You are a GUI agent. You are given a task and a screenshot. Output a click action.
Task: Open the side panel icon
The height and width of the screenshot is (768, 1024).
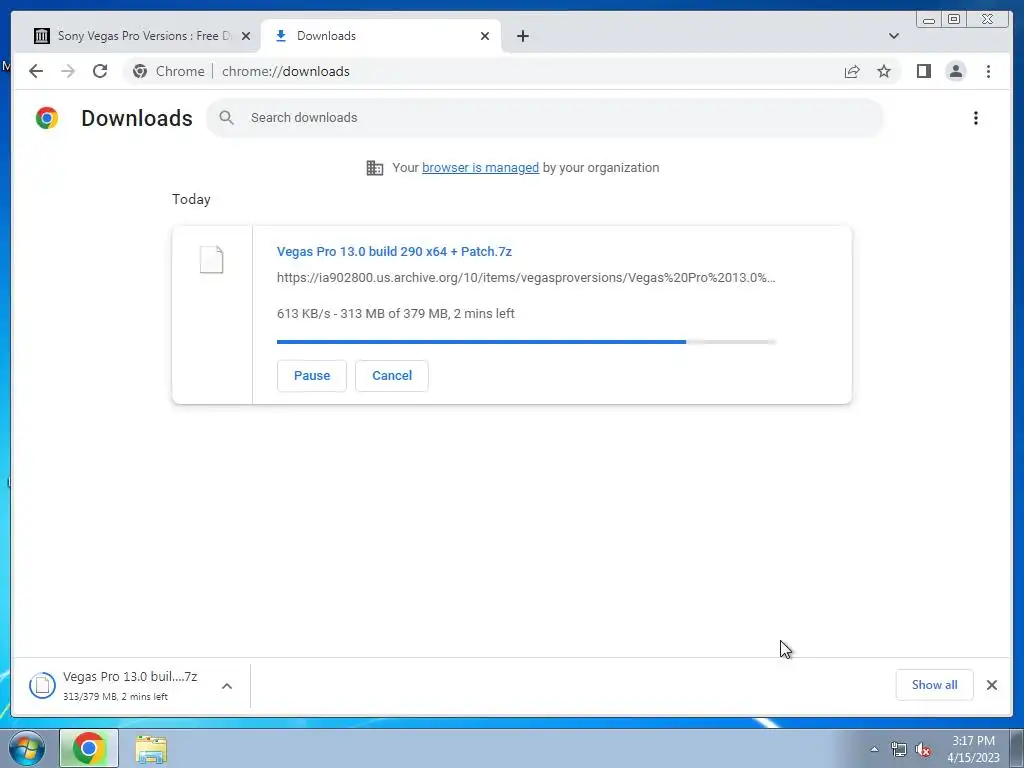click(x=923, y=71)
